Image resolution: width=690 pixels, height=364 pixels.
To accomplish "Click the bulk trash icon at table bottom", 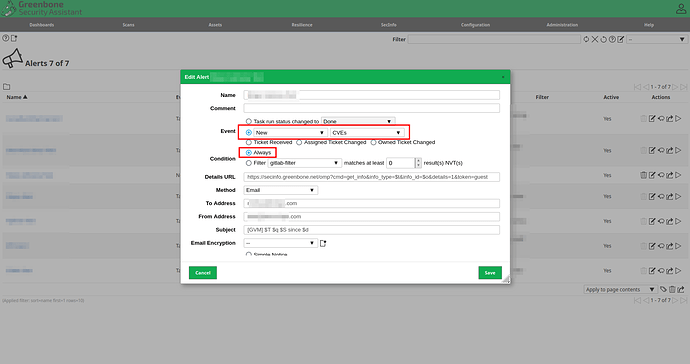I will (672, 289).
